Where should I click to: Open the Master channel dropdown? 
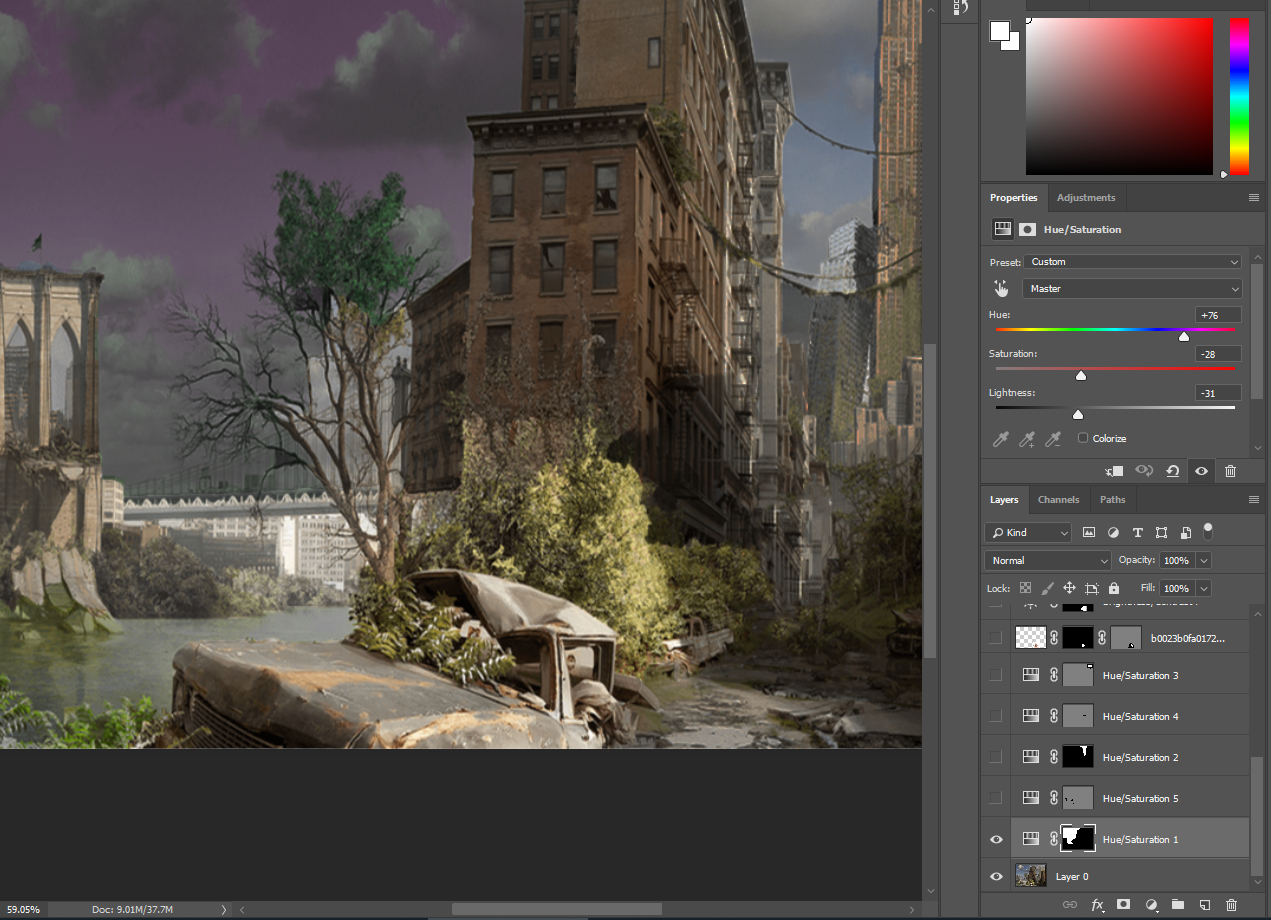pos(1132,288)
